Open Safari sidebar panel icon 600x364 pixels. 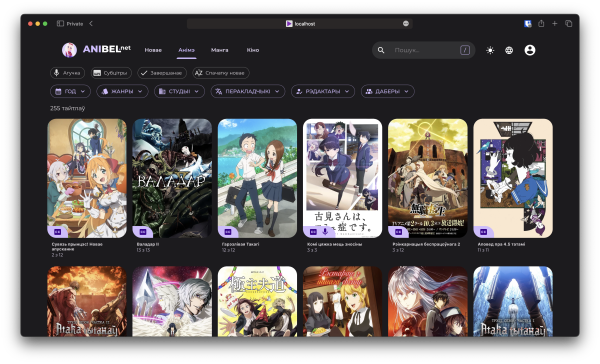click(x=60, y=24)
